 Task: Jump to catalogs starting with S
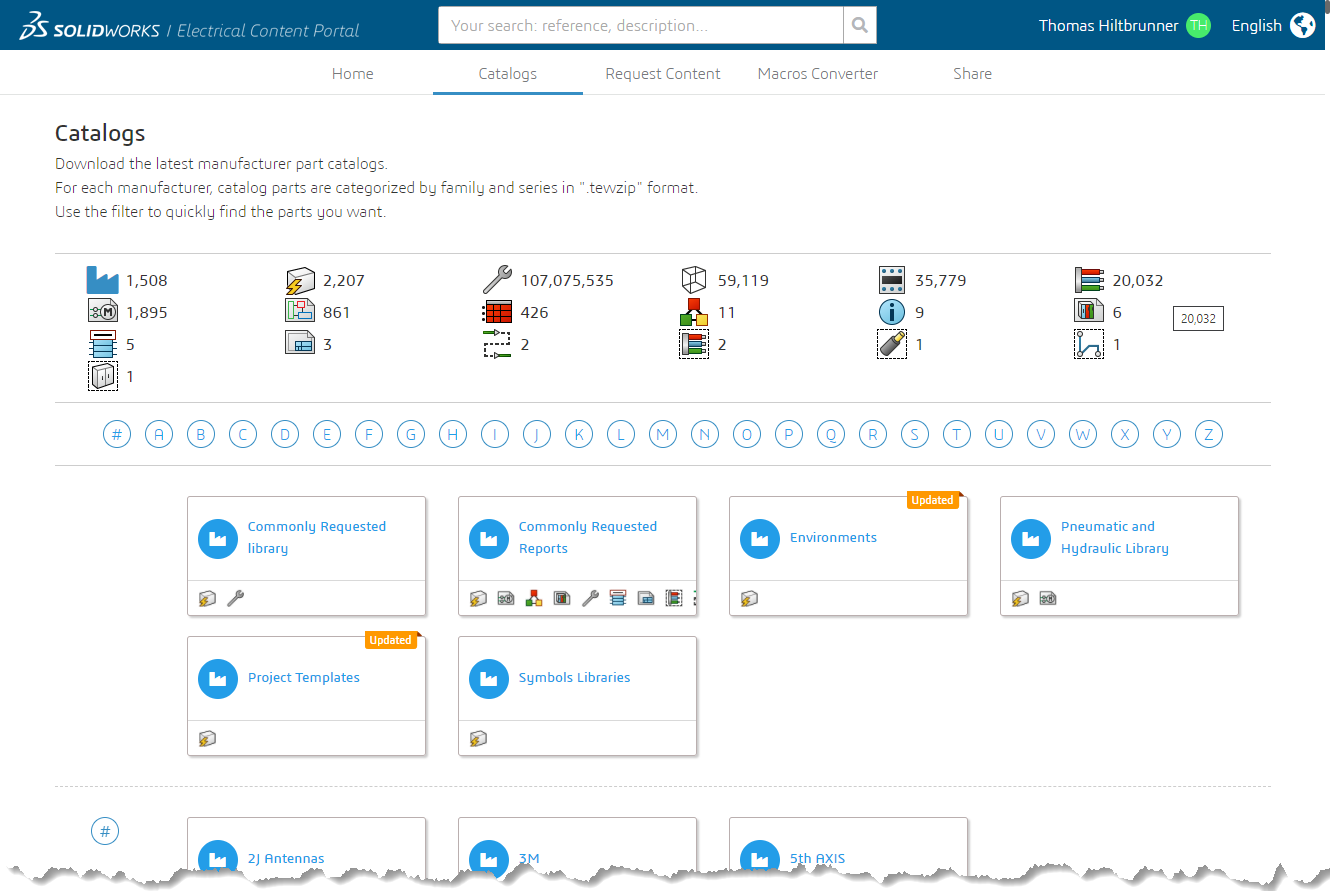click(915, 434)
